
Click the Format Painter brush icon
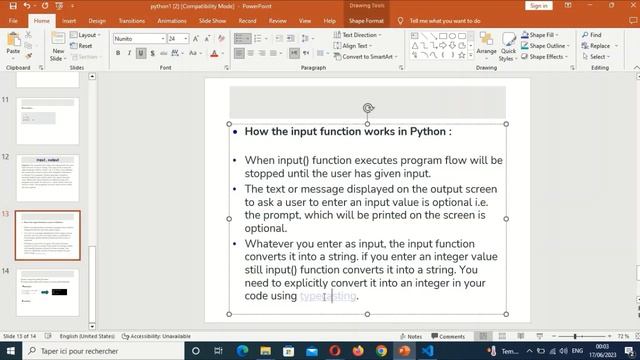[x=28, y=56]
